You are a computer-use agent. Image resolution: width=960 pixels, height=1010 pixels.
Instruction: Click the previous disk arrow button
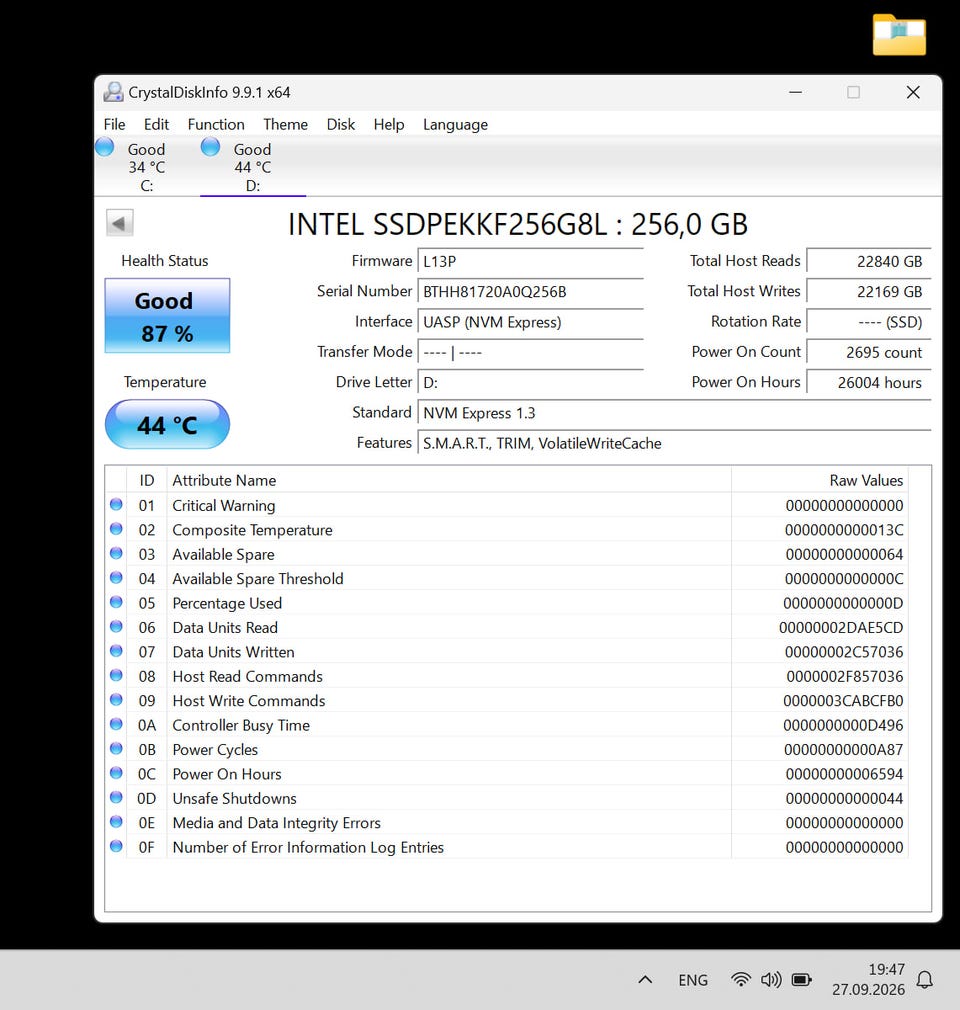(x=120, y=224)
